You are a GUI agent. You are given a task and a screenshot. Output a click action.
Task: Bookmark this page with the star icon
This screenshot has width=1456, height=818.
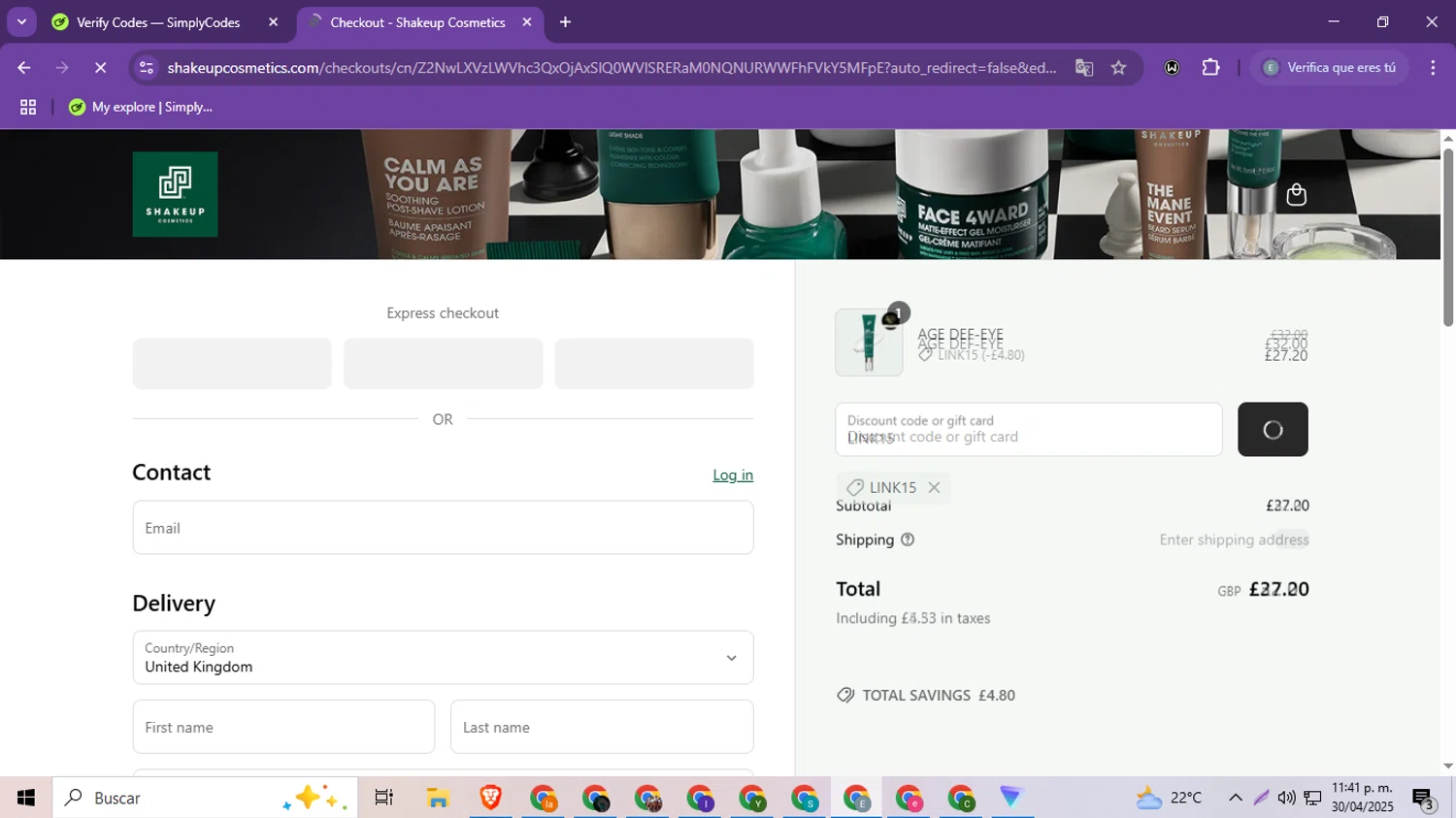coord(1119,68)
